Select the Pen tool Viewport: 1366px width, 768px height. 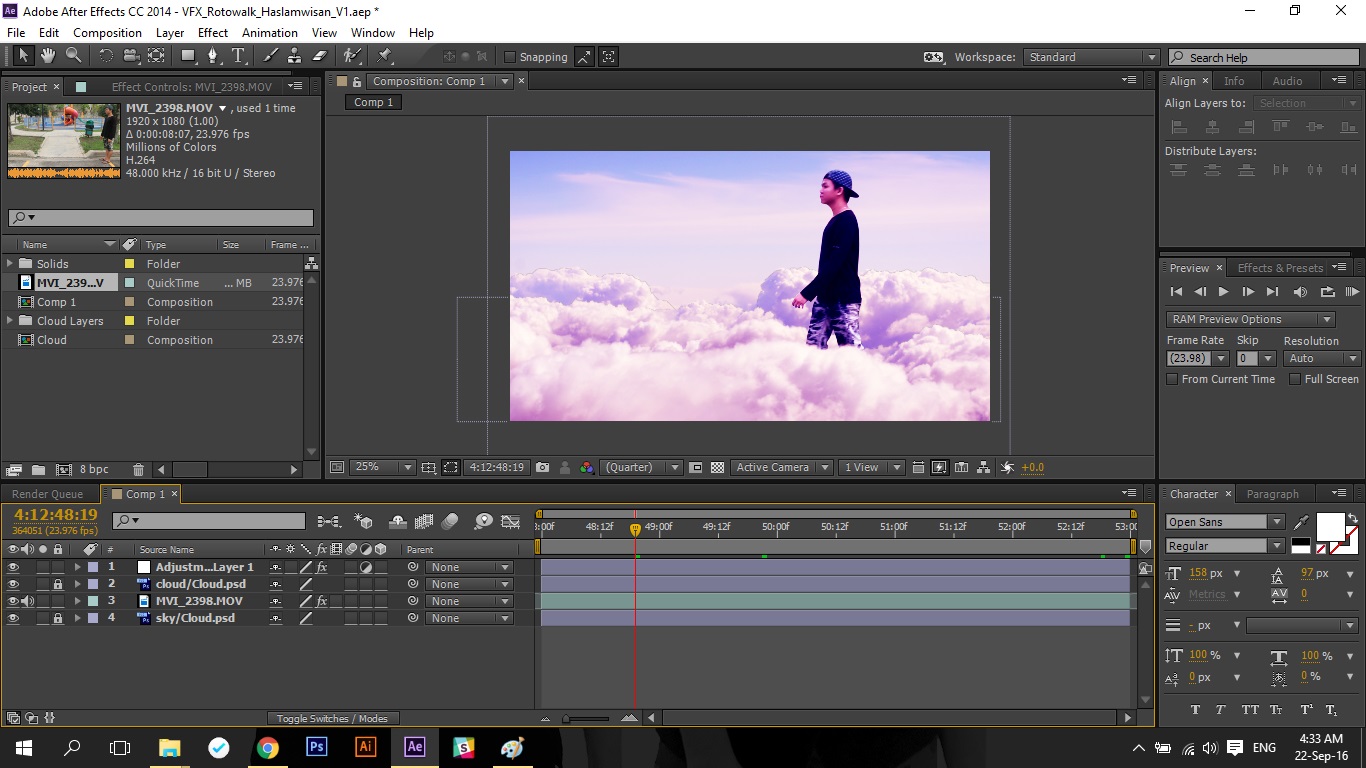click(x=213, y=57)
